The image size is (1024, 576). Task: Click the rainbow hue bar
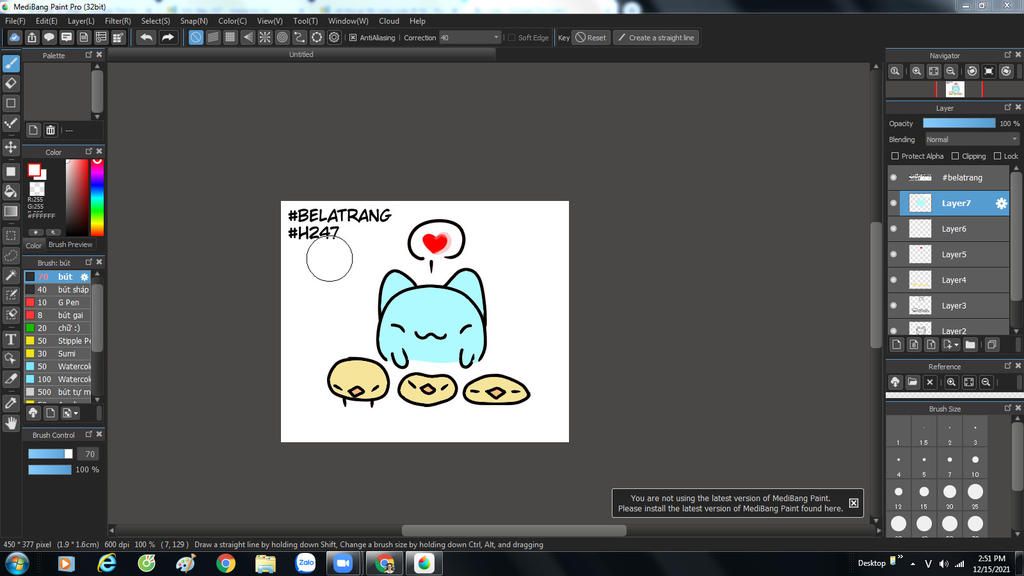tap(97, 197)
